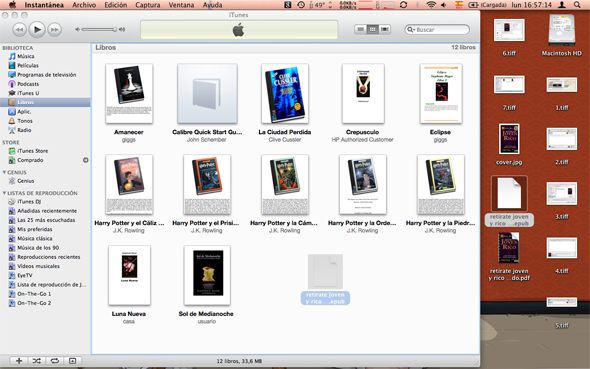Screen dimensions: 590x369
Task: Select the Calibre Quick Start Guide book
Action: [207, 93]
